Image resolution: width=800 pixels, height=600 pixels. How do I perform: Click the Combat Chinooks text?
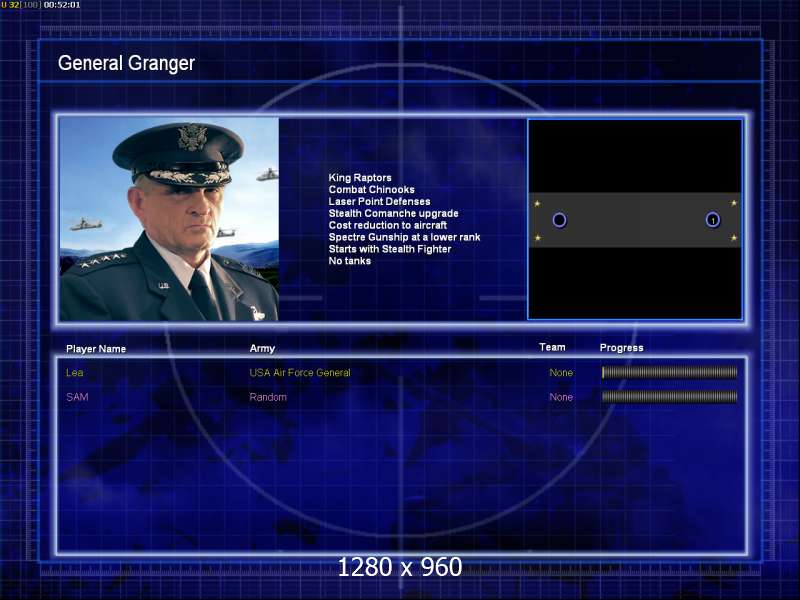pyautogui.click(x=371, y=189)
